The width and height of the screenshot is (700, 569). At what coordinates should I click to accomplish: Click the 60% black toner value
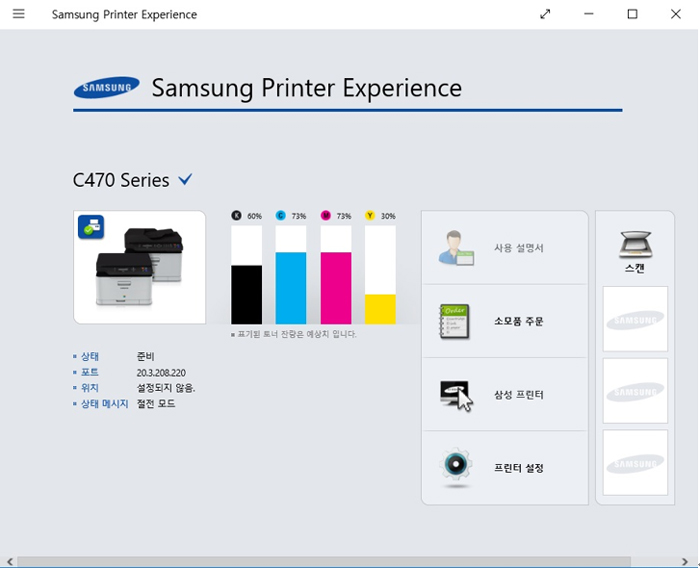click(x=254, y=216)
